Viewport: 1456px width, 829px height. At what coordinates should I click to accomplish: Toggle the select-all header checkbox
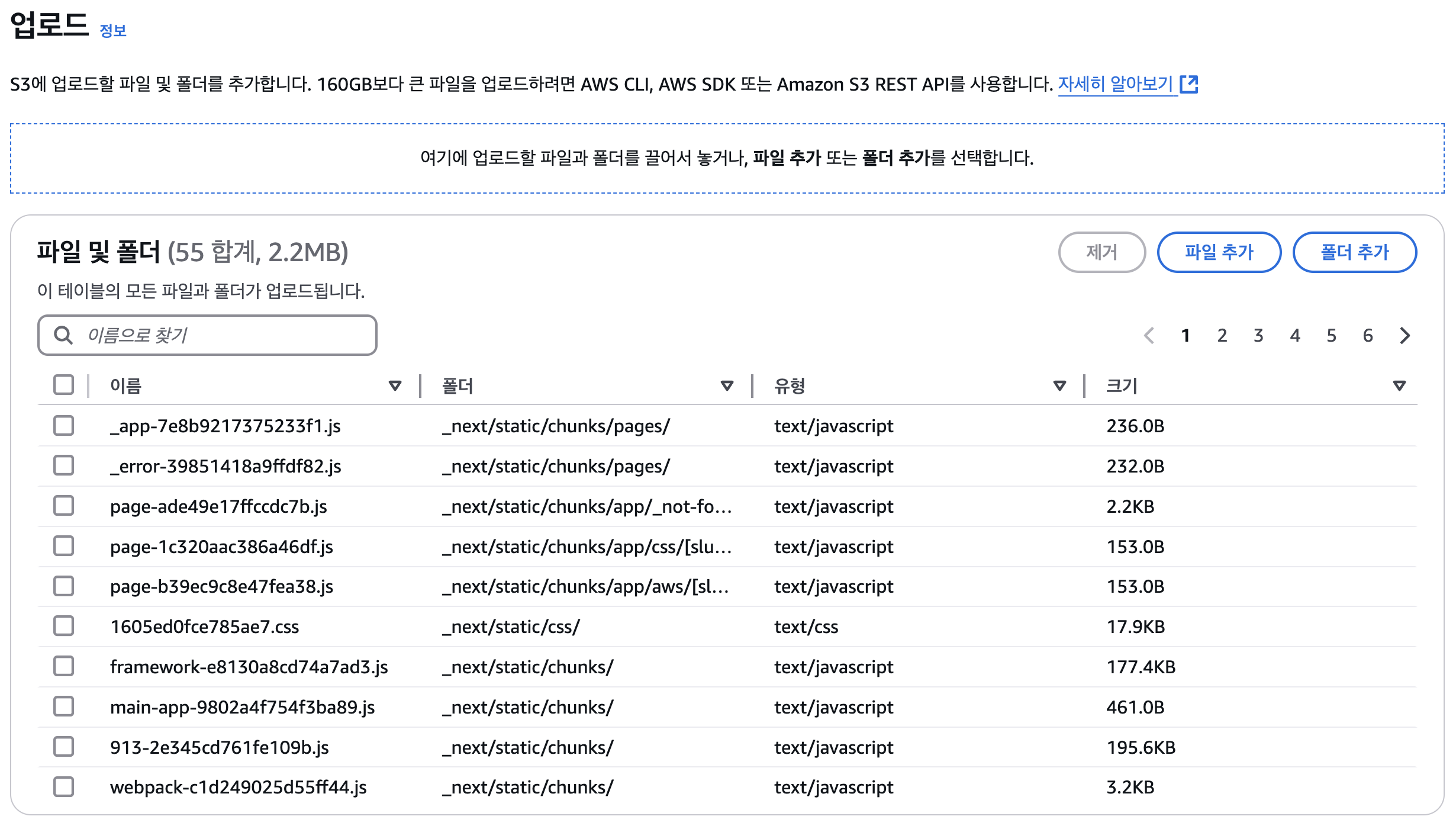(x=63, y=385)
